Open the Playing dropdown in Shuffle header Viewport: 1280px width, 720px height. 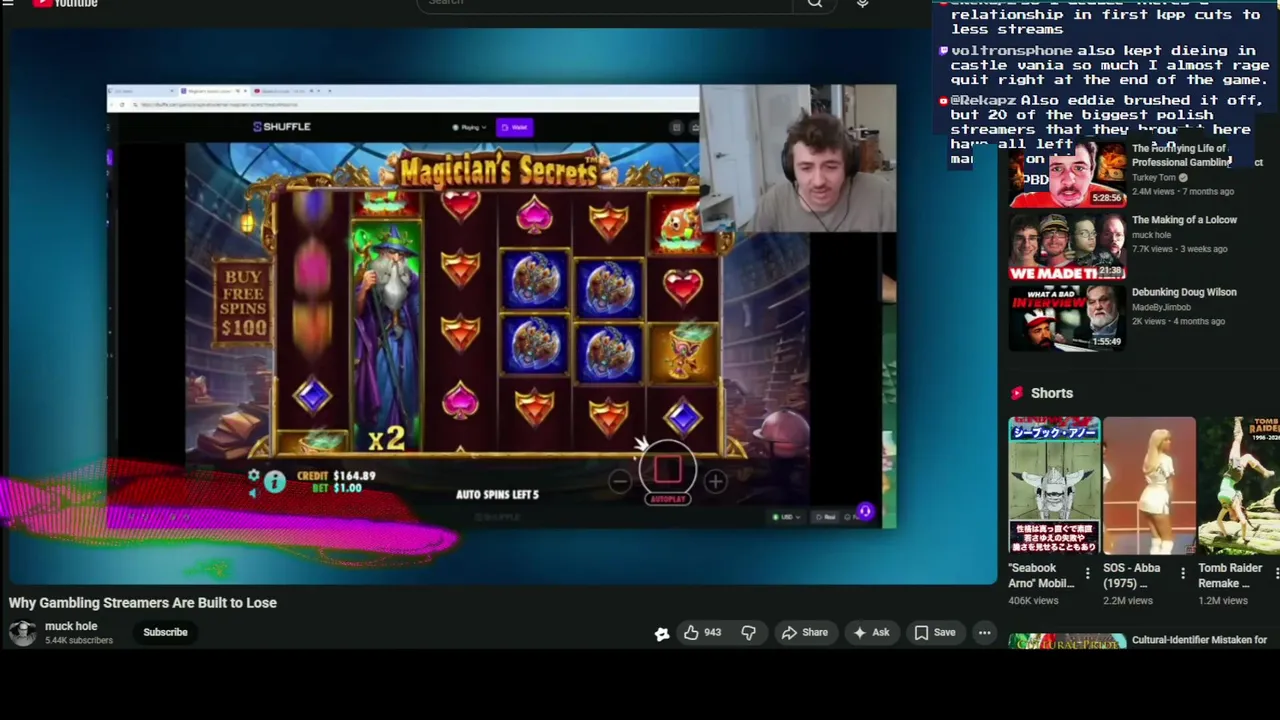coord(469,127)
